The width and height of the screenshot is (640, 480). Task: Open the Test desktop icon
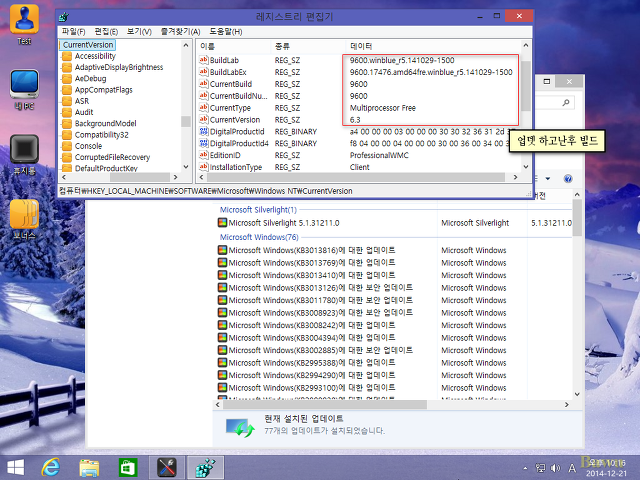24,24
